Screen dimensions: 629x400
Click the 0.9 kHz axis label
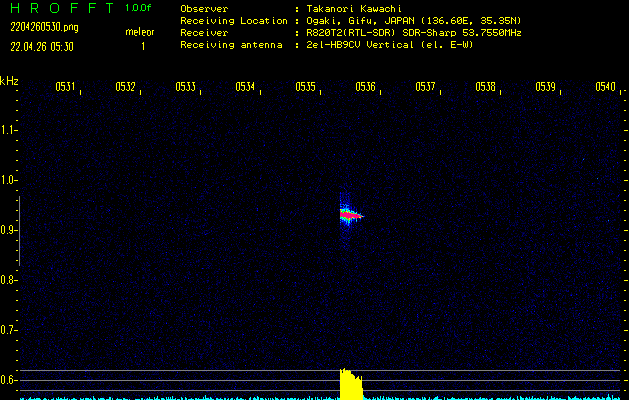coord(8,230)
